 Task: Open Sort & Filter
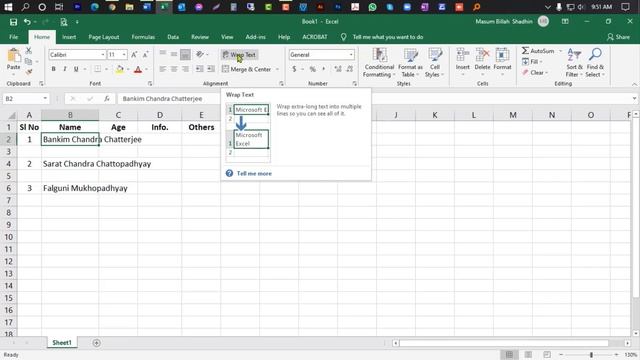coord(574,62)
